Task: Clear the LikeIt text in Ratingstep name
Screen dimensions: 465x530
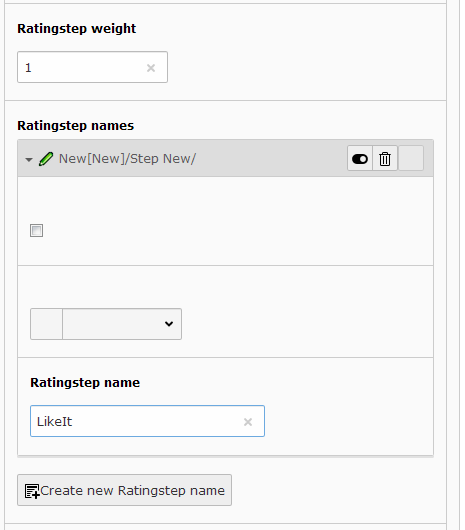Action: pyautogui.click(x=248, y=422)
